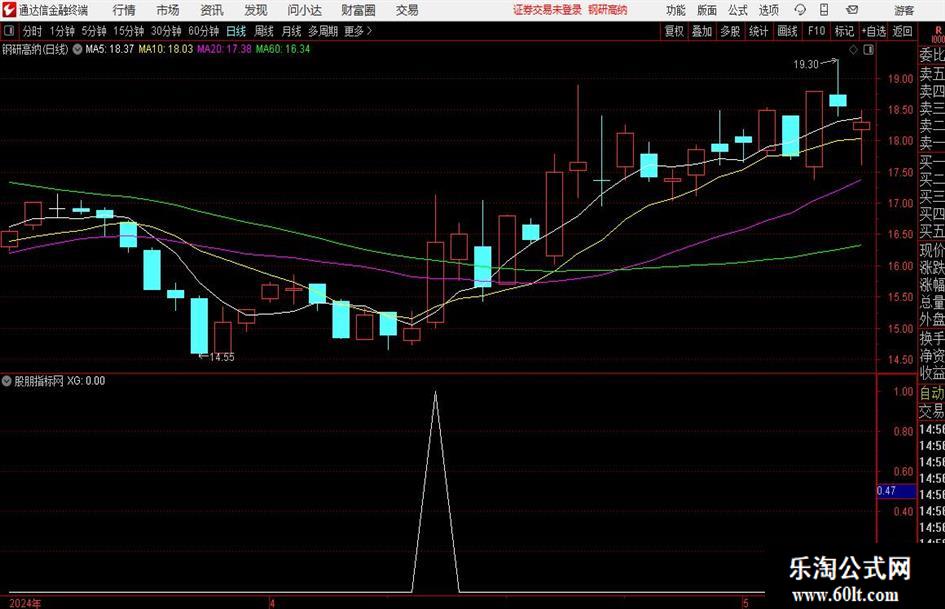Click the 5 month marker on timeline
This screenshot has height=609, width=945.
[x=746, y=603]
